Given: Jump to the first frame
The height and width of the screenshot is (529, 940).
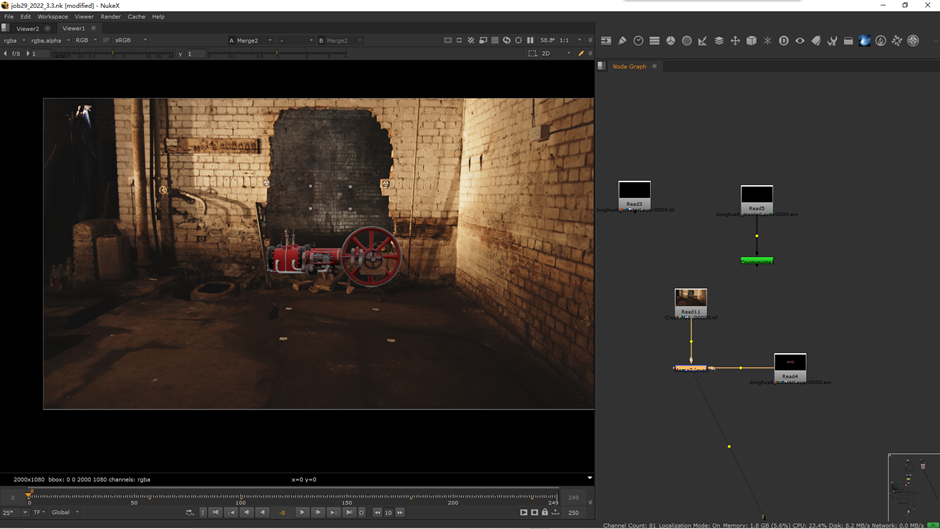Looking at the screenshot, I should click(215, 512).
